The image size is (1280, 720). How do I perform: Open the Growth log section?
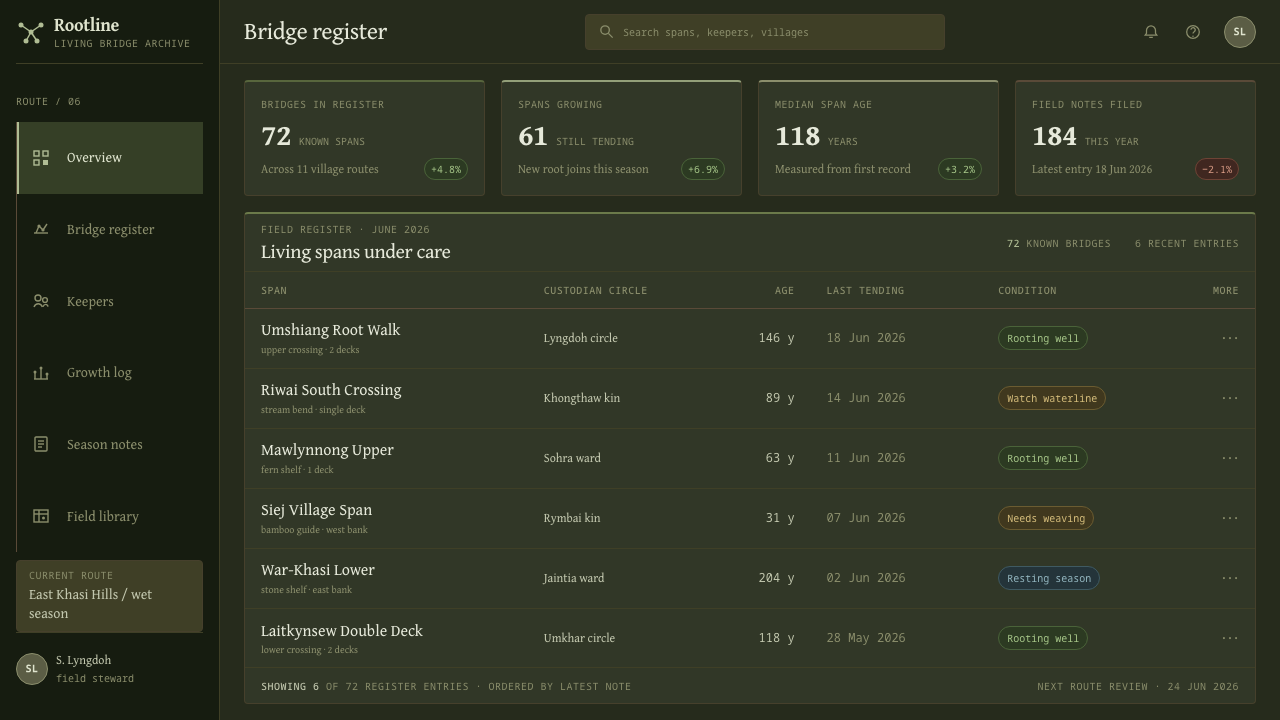click(x=110, y=373)
